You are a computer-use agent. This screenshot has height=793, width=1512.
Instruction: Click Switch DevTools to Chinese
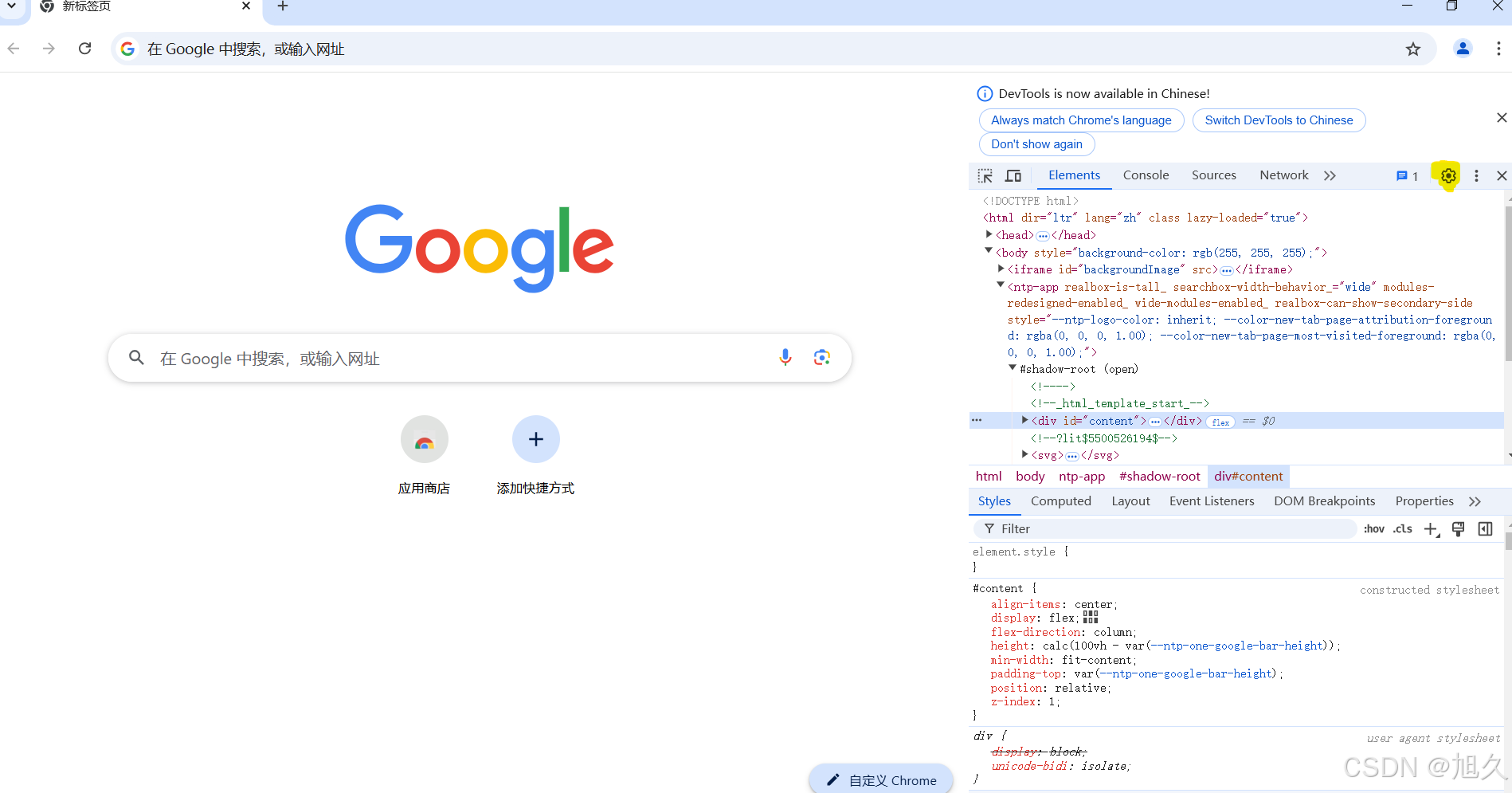[1279, 120]
